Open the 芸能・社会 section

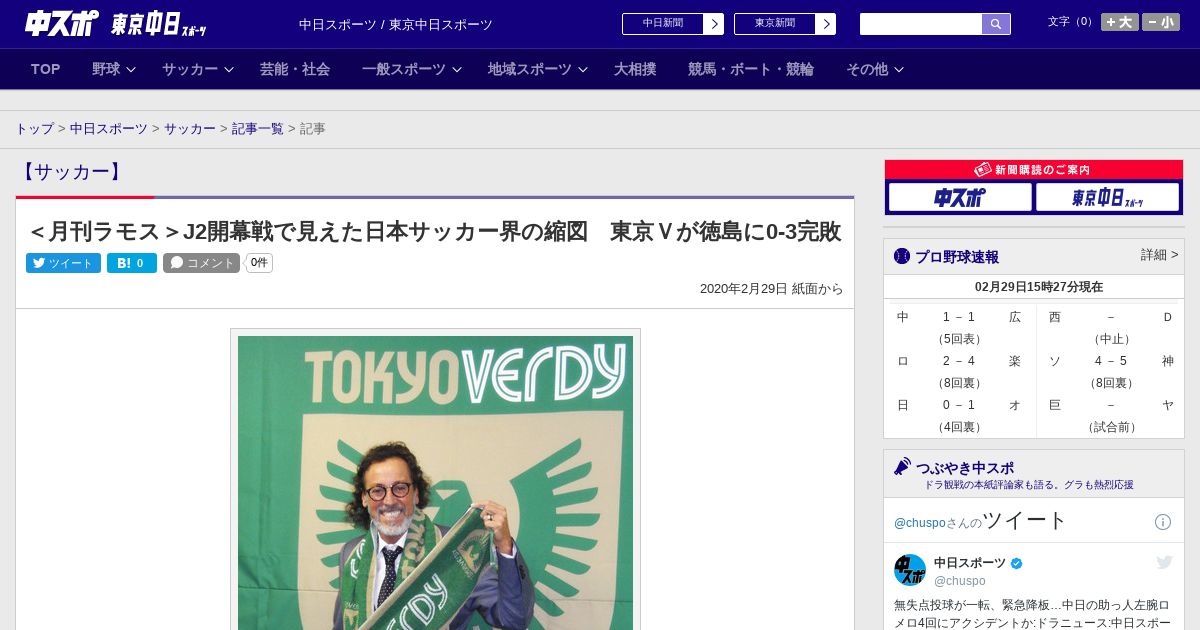pyautogui.click(x=295, y=69)
